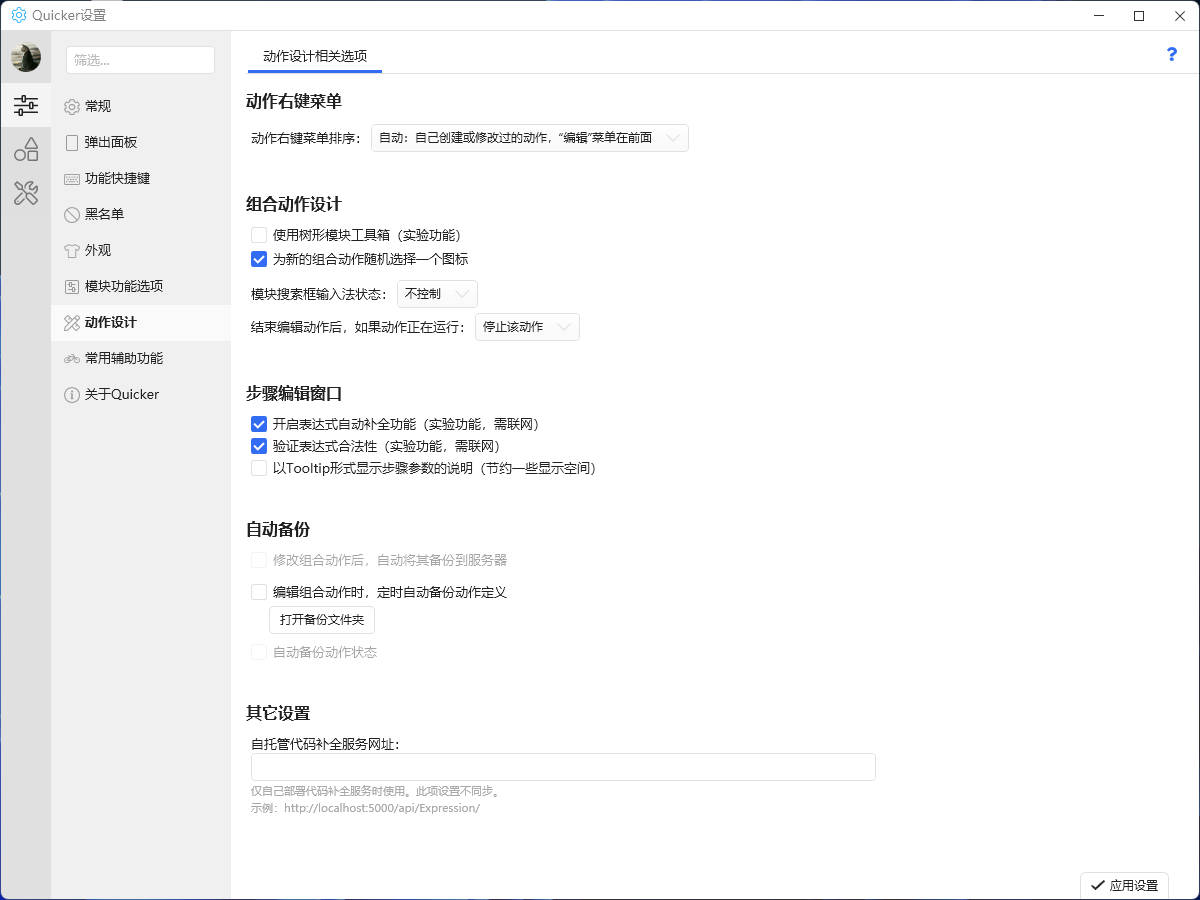
Task: Toggle 以Tooltip形式显示步骤参数的说明 checkbox
Action: point(259,468)
